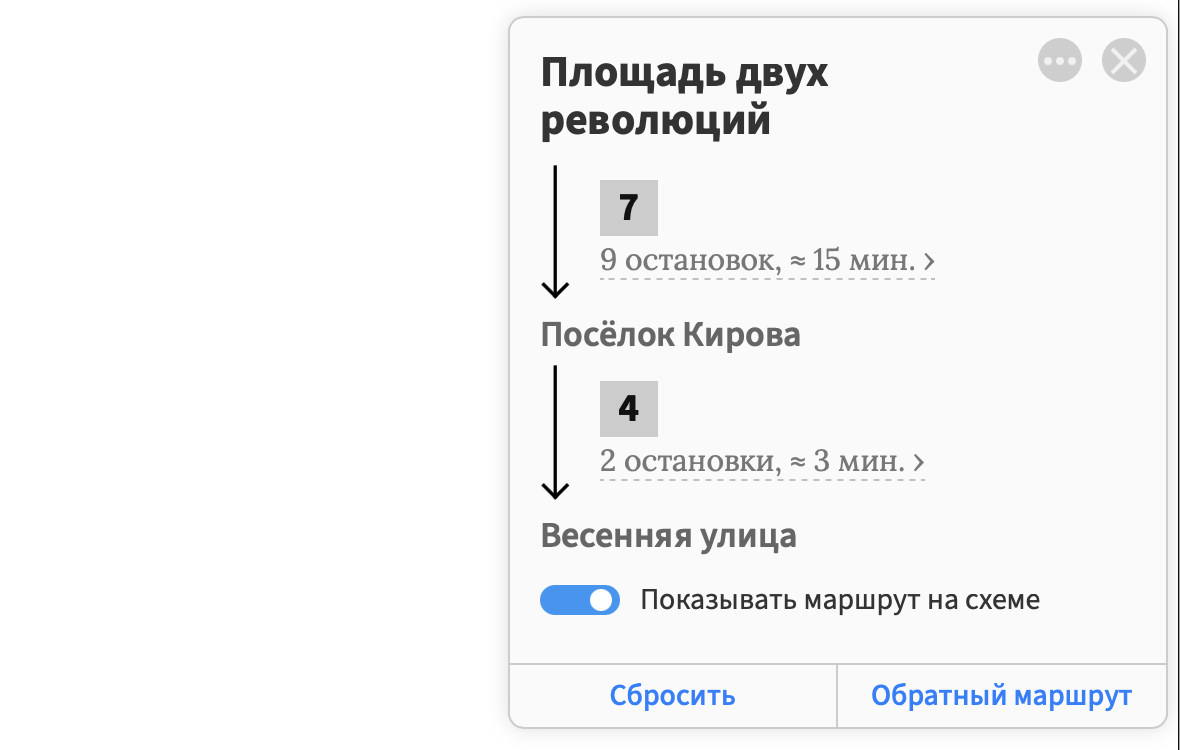Screen dimensions: 1180x750
Task: Select the Посёлок Кирова transfer stop
Action: [x=671, y=335]
